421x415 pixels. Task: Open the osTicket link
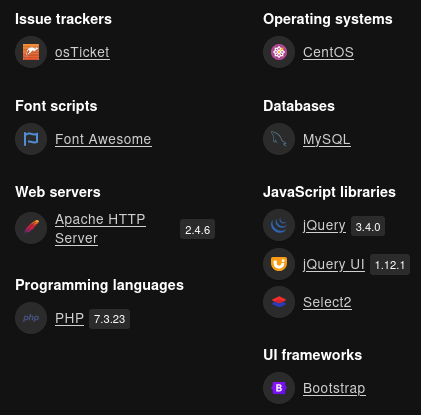click(82, 52)
